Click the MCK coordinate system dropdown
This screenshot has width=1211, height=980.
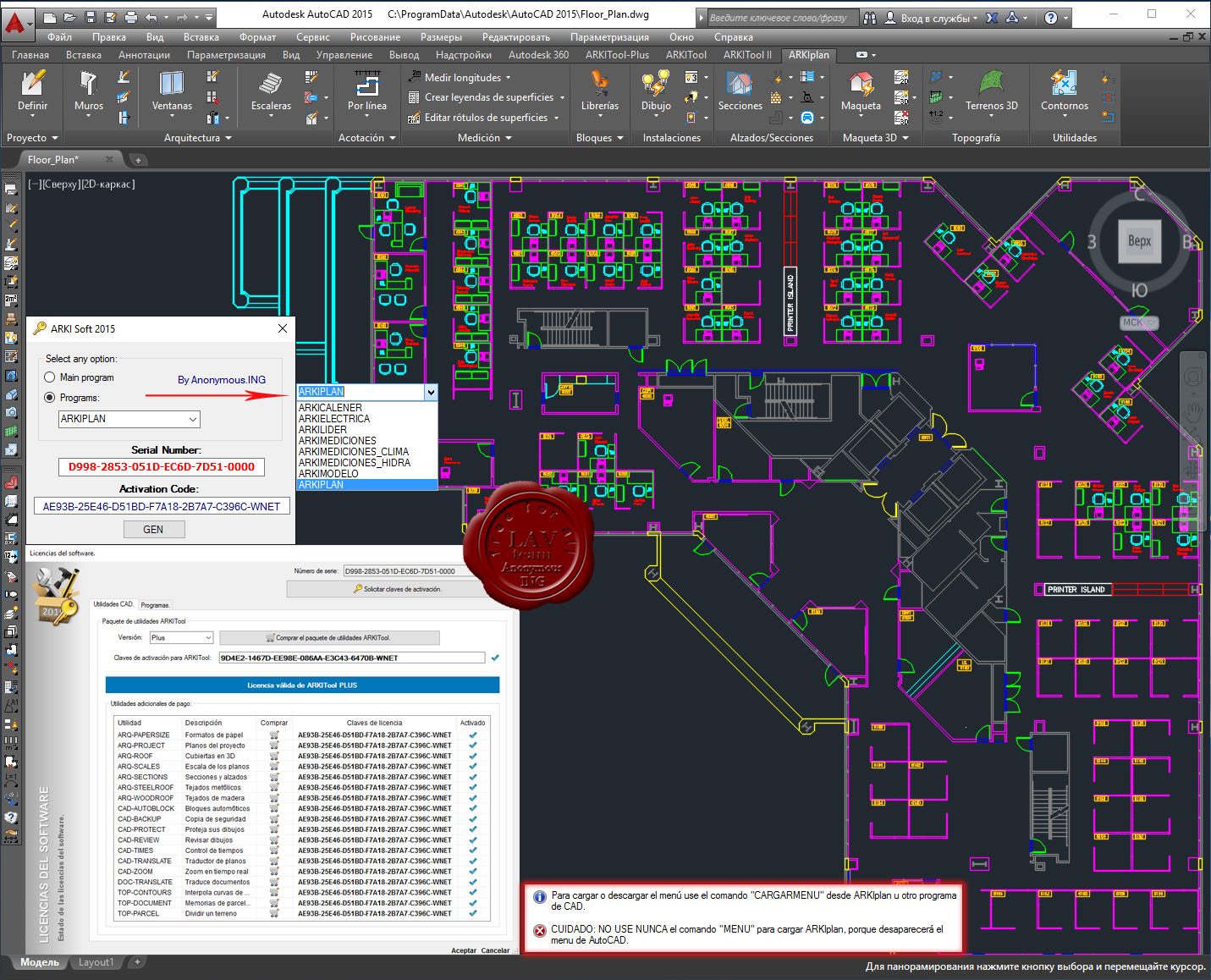tap(1139, 322)
